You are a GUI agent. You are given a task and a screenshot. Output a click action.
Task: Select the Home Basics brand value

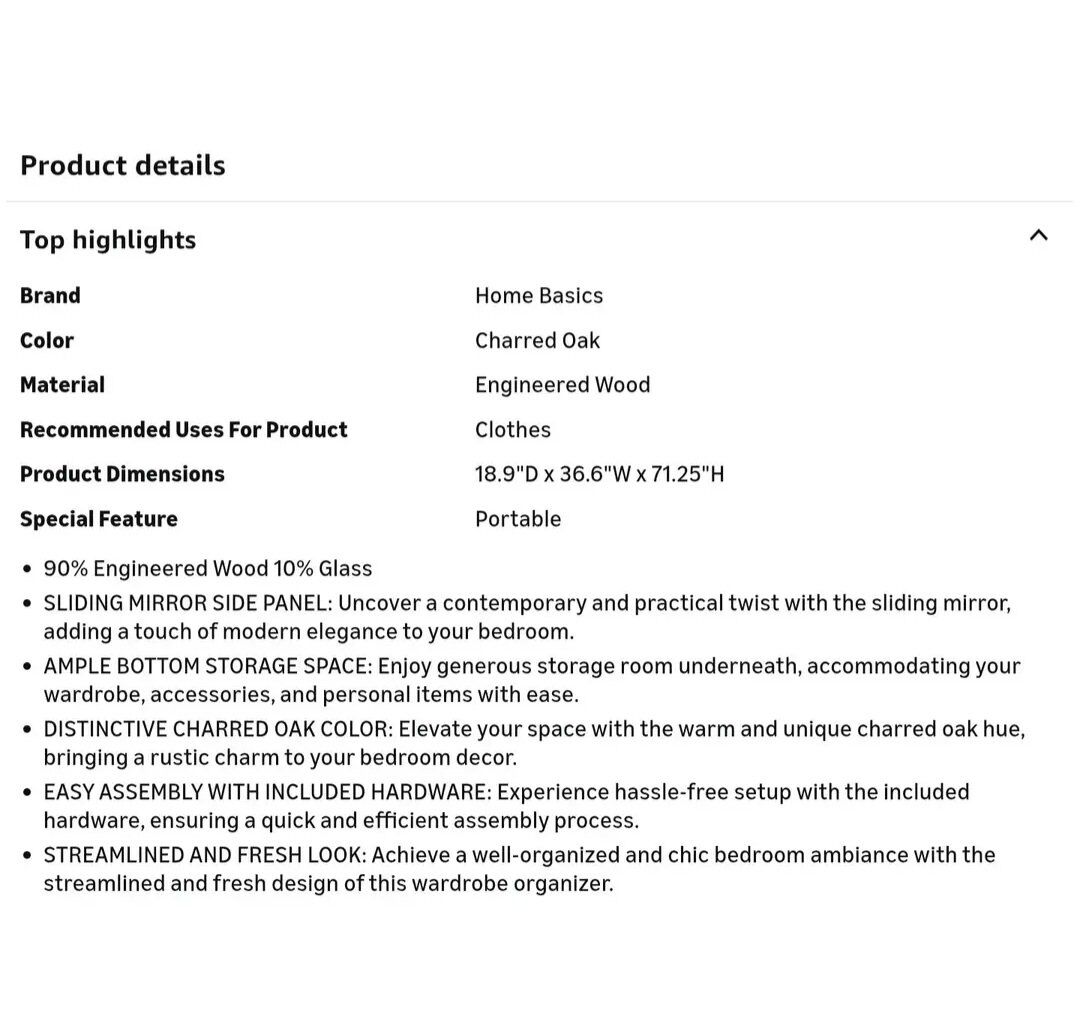pyautogui.click(x=539, y=296)
